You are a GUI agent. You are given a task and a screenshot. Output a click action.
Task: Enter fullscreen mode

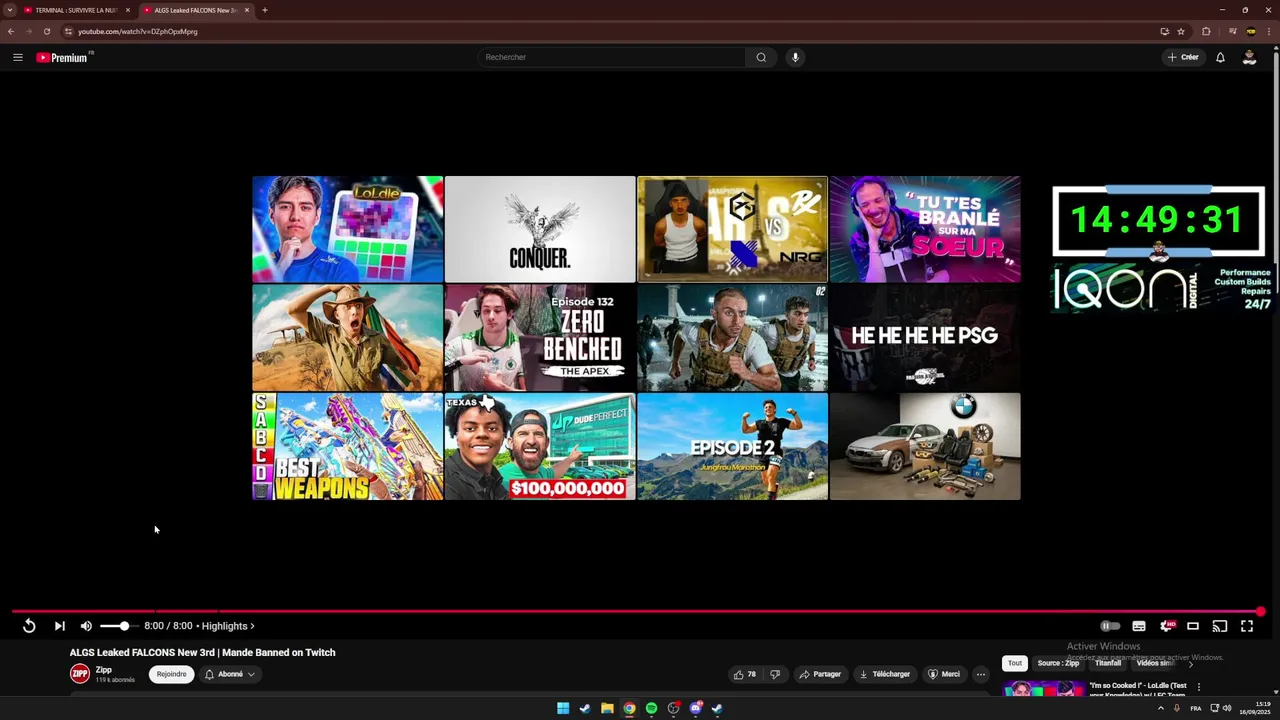pos(1247,626)
